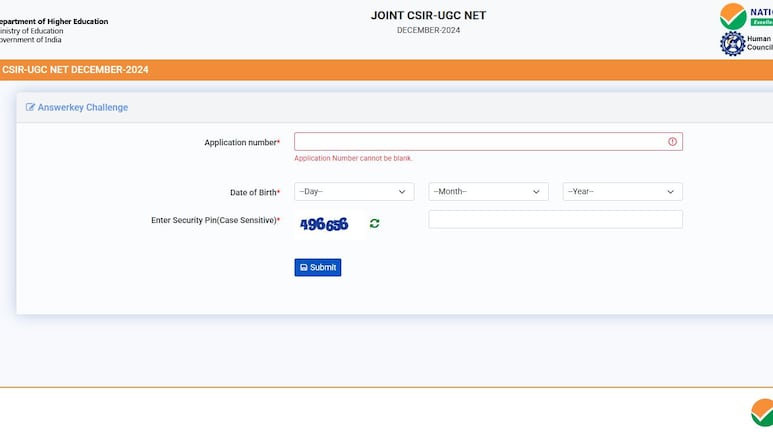Open the Month dropdown for Date of Birth
This screenshot has width=773, height=435.
click(488, 191)
